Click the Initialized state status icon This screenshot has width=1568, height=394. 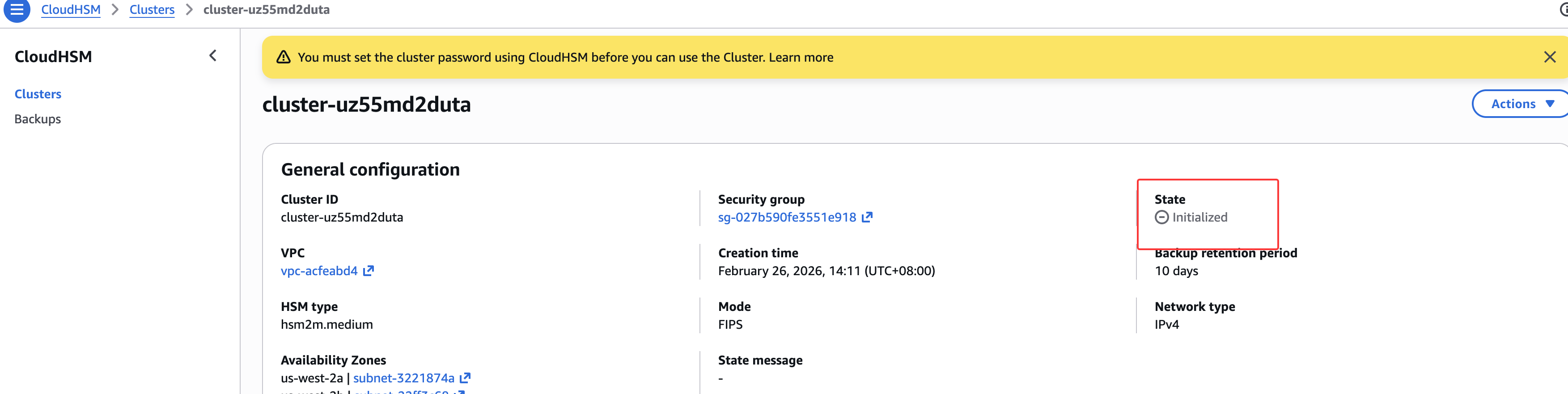pyautogui.click(x=1161, y=217)
